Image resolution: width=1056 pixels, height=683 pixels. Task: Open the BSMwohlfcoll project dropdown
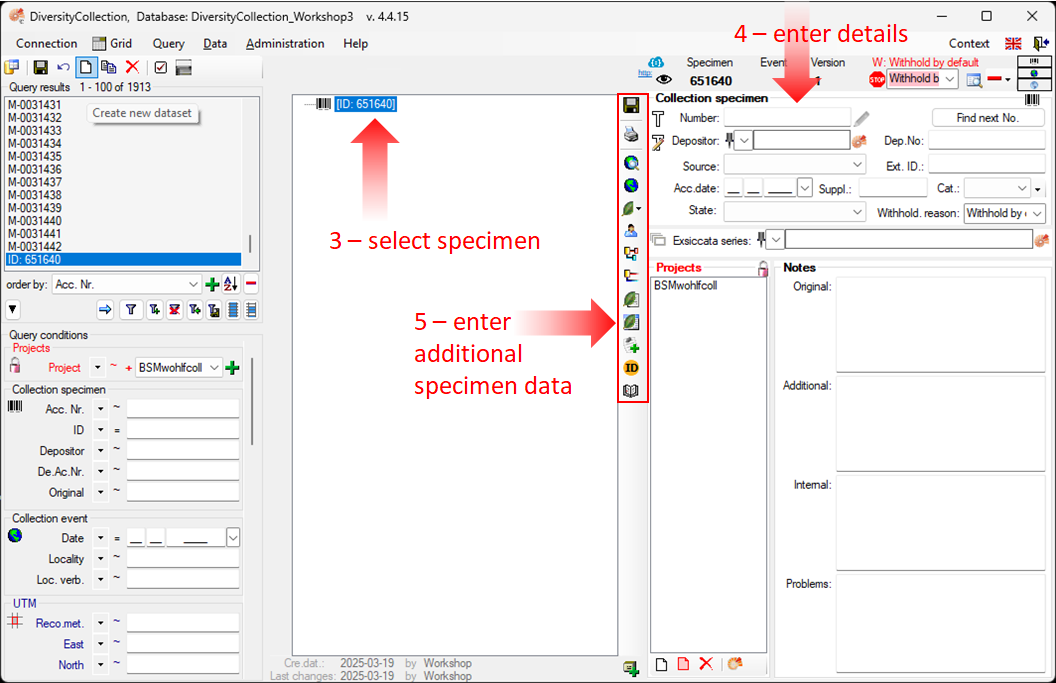click(214, 368)
